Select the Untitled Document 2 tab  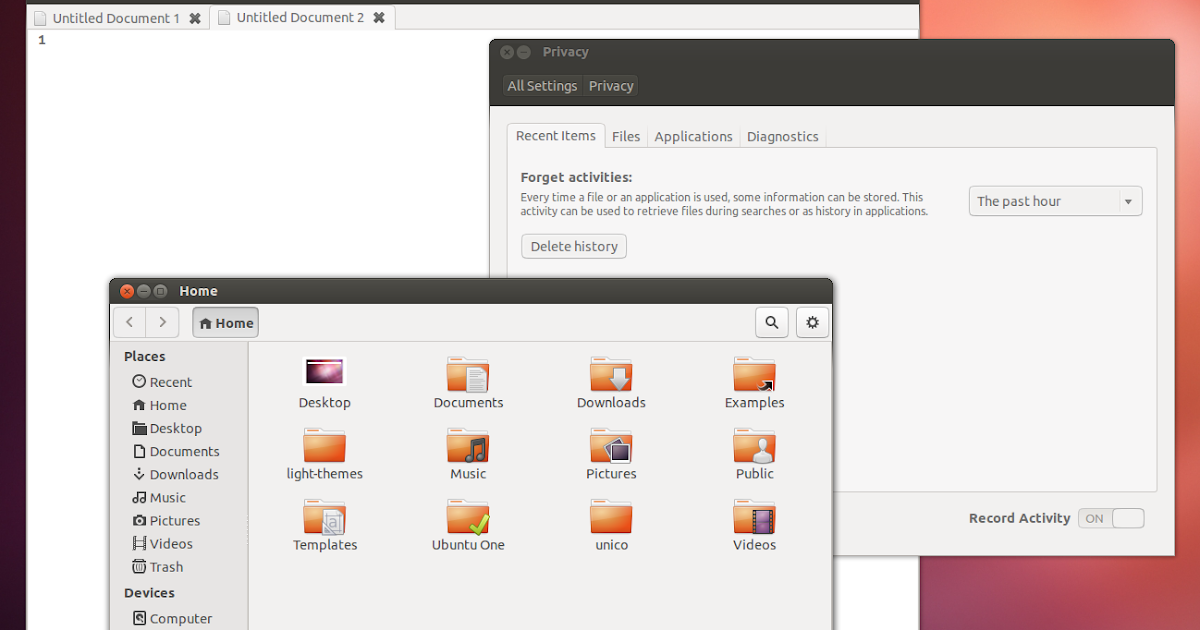295,17
